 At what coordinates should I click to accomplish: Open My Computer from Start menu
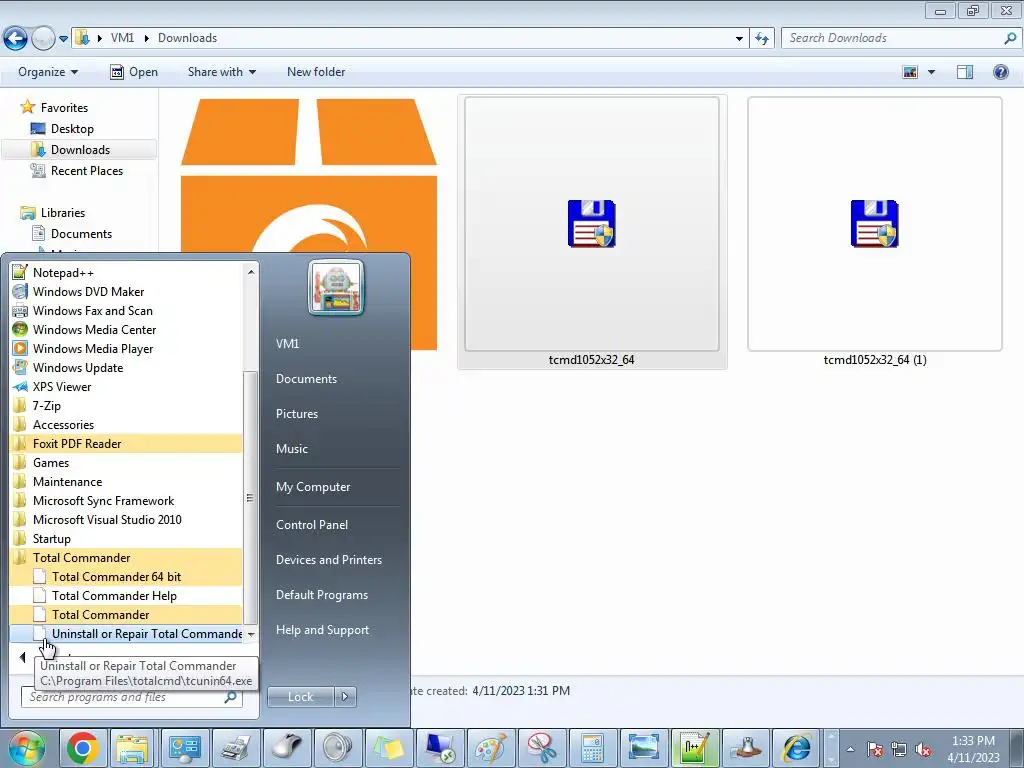[313, 487]
